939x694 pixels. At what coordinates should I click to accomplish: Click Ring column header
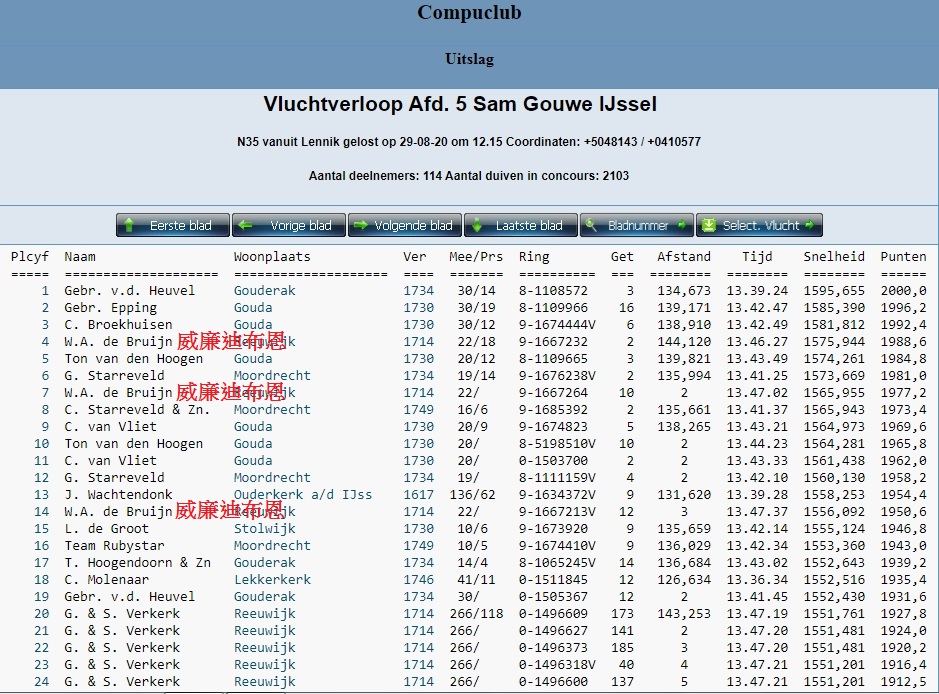[534, 257]
